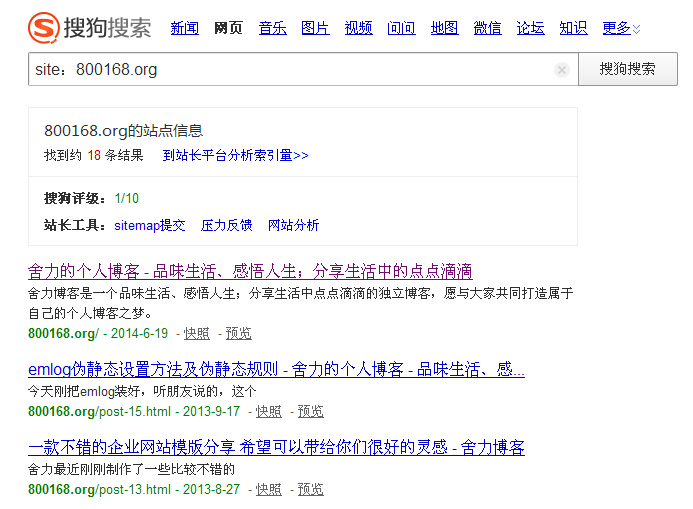Click the green 800168.org/ - 2014-6-19 URL text
Viewport: 693px width, 509px height.
(98, 333)
